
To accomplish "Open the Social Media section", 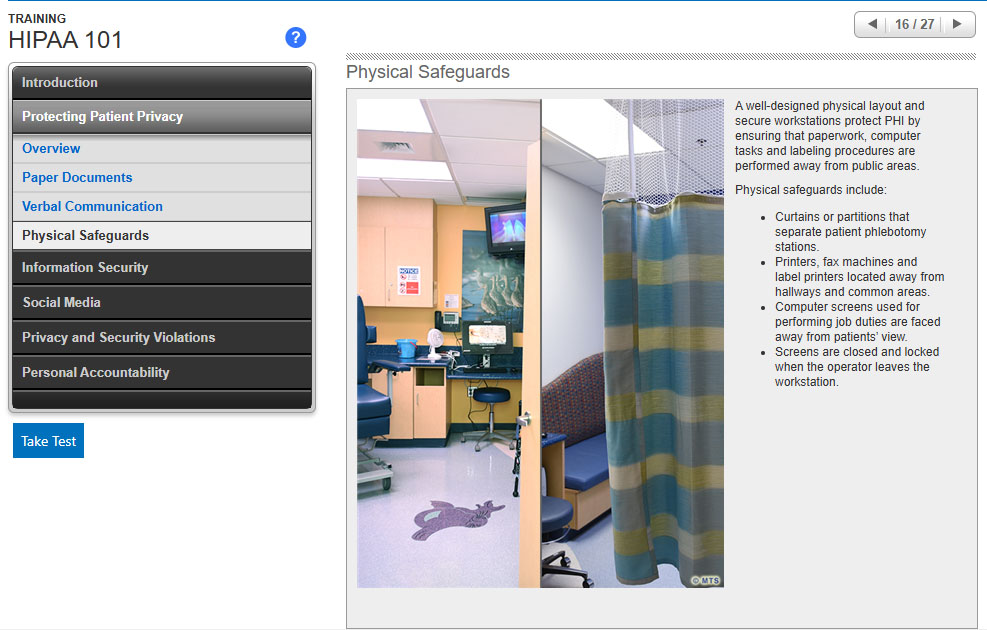I will point(162,303).
